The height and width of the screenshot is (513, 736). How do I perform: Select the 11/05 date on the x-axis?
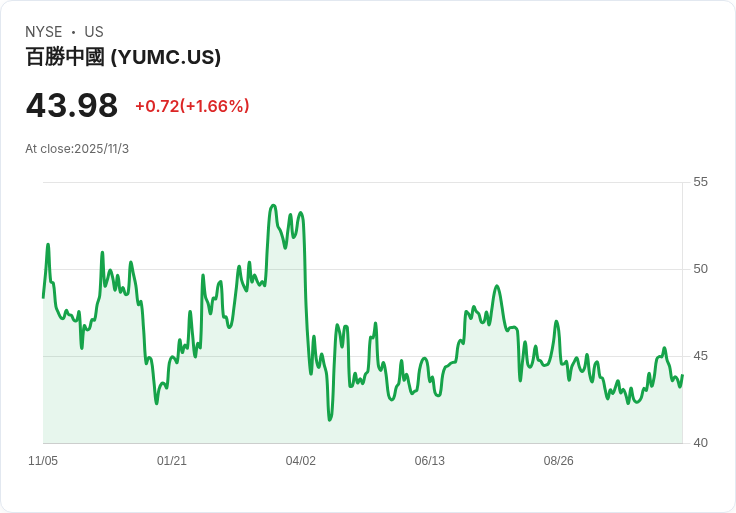click(43, 461)
